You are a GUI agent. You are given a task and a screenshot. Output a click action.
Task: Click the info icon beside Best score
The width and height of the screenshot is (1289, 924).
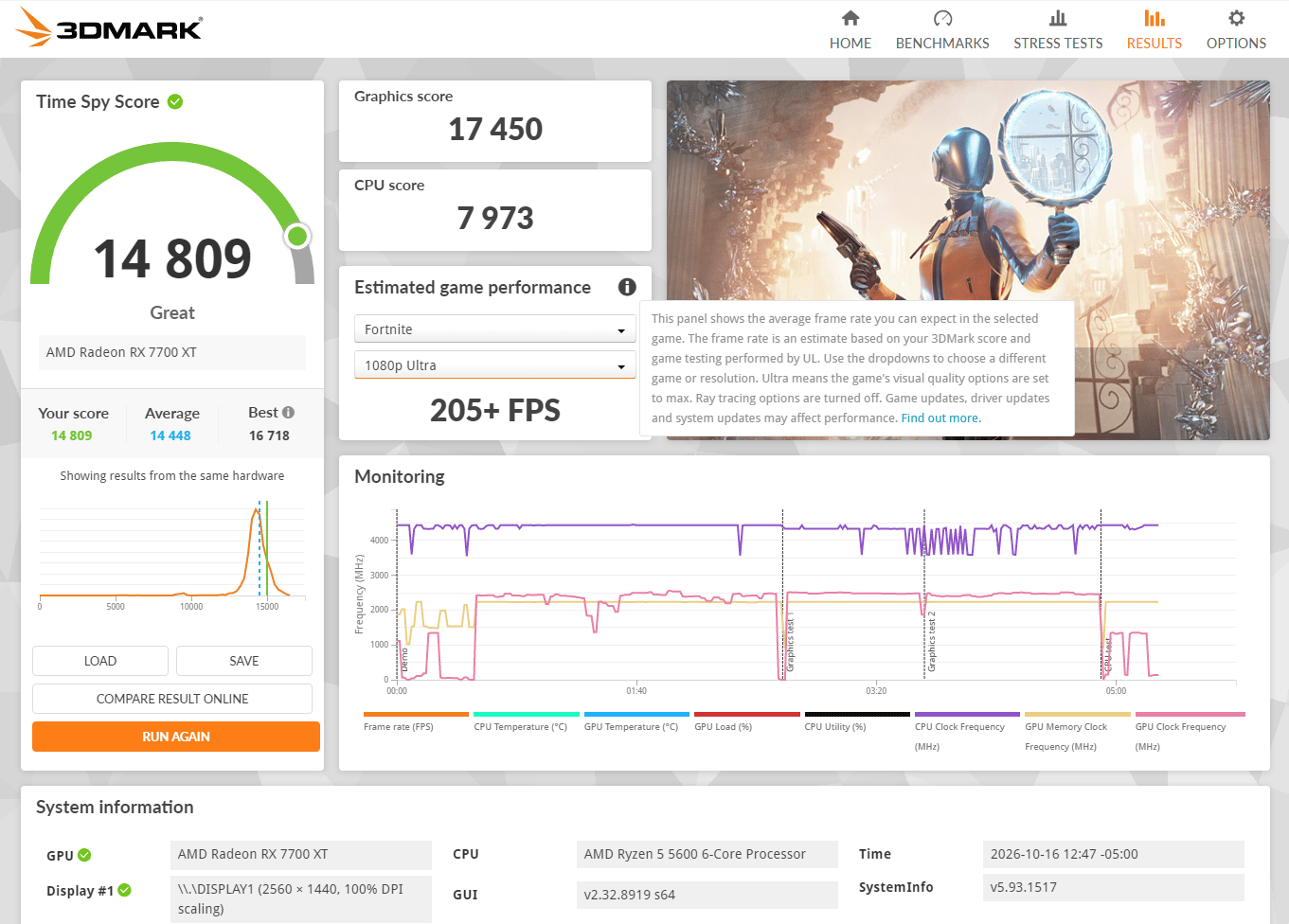(288, 413)
